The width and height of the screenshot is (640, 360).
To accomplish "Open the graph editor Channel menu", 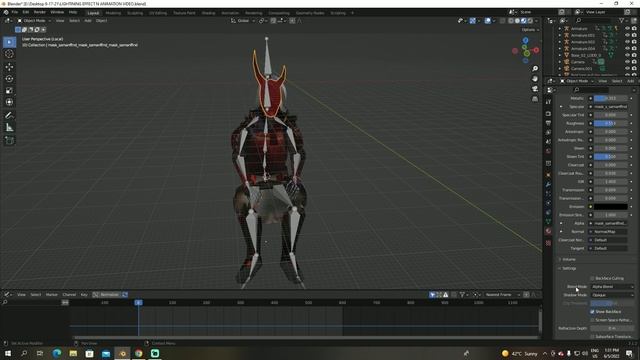I will [x=69, y=294].
